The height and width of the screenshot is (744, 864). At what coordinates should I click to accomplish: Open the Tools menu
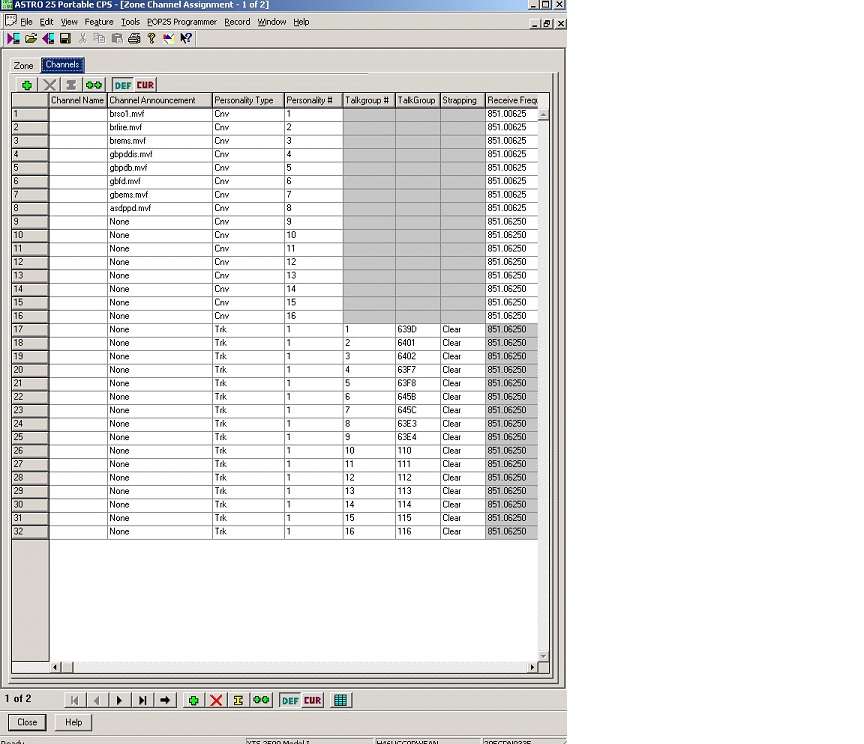click(130, 22)
